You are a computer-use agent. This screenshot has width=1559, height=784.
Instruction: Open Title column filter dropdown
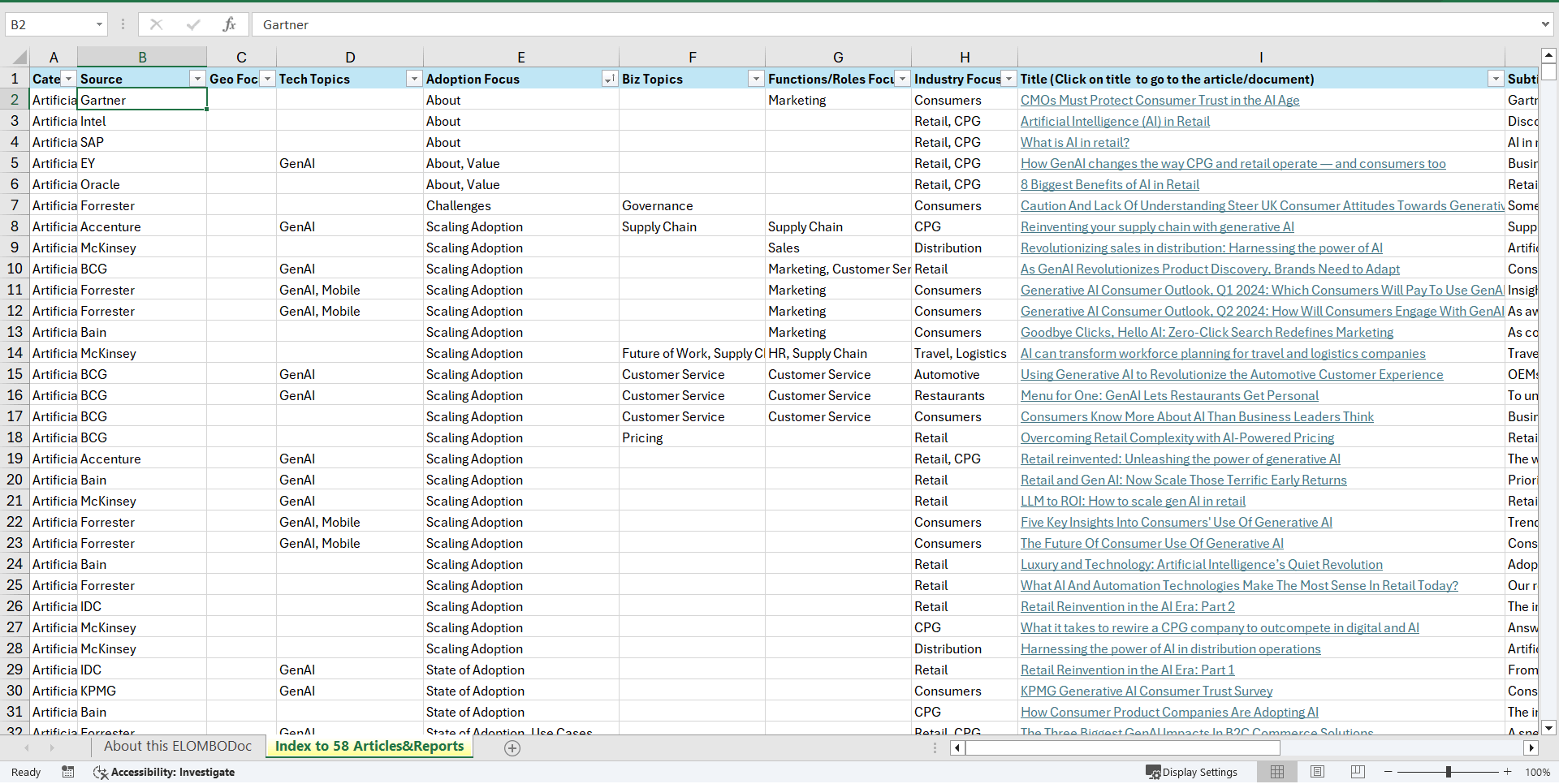1496,79
